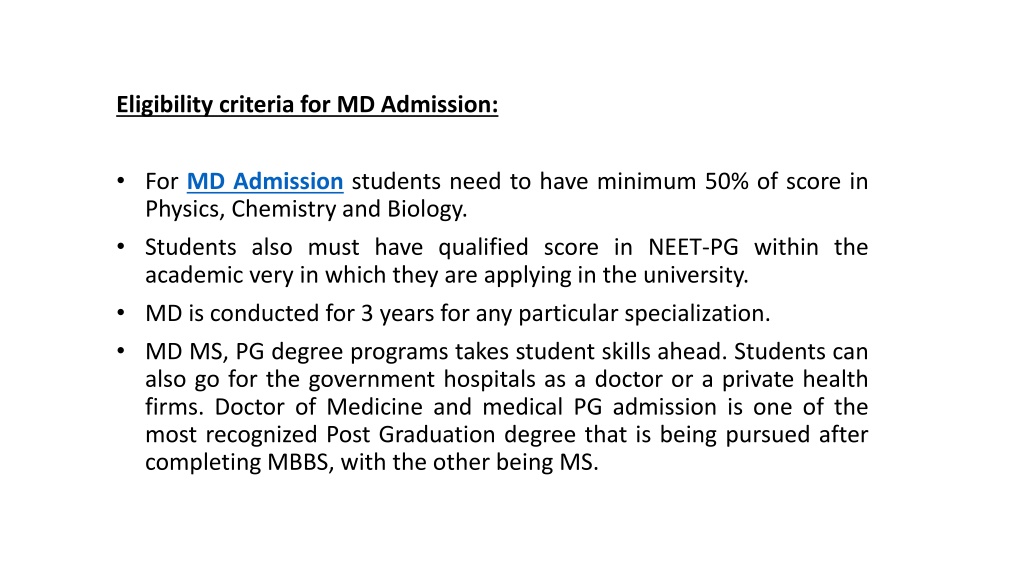Click the bullet marker before 'Students also must'

121,246
